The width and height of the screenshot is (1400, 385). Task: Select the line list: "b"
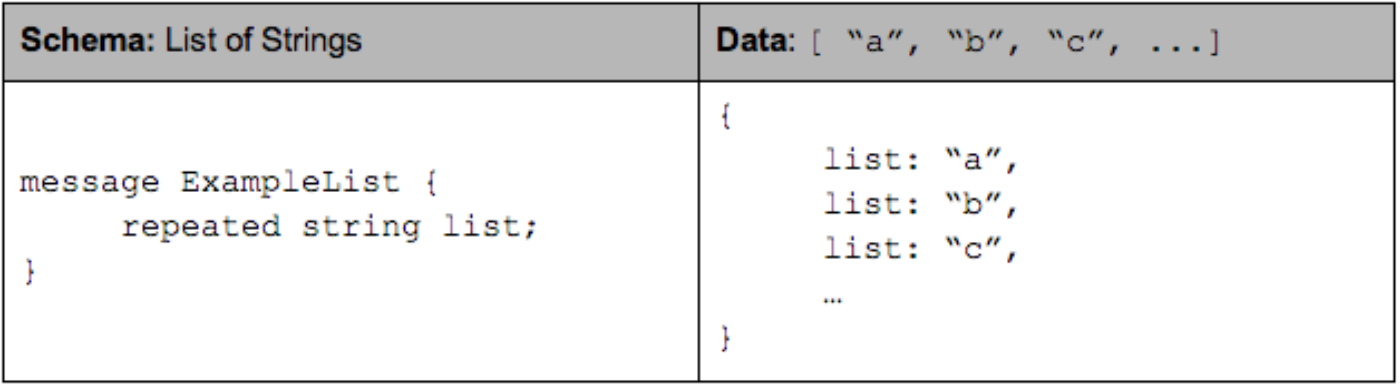[x=920, y=205]
